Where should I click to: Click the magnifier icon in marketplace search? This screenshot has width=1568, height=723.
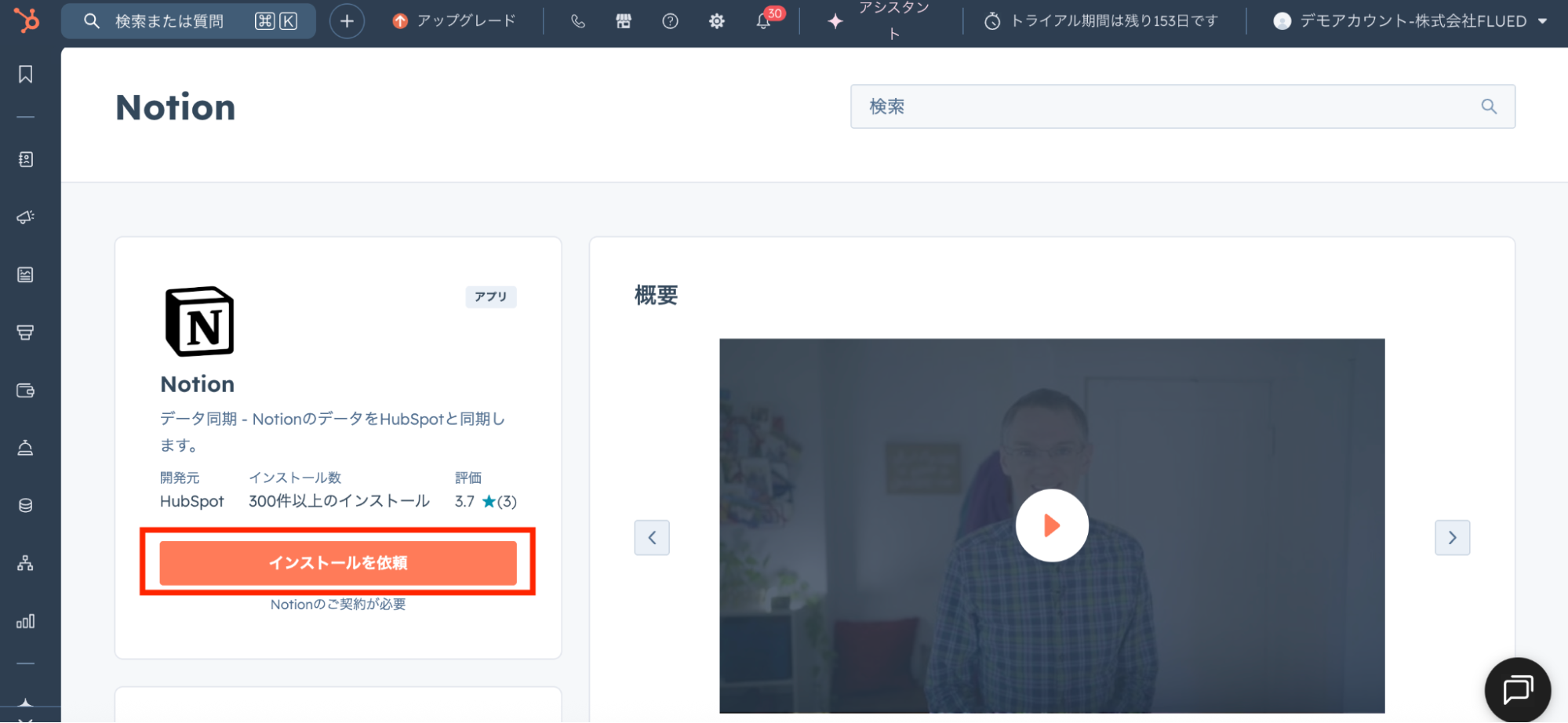tap(1489, 107)
